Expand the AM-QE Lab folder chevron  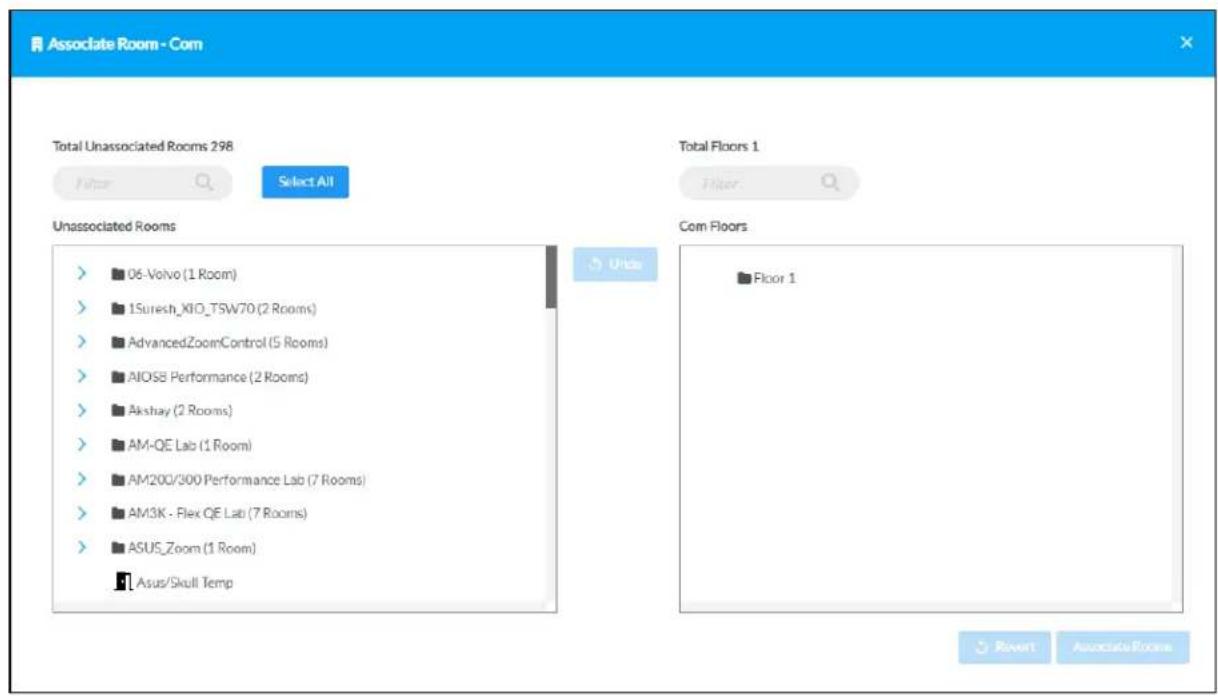tap(81, 445)
